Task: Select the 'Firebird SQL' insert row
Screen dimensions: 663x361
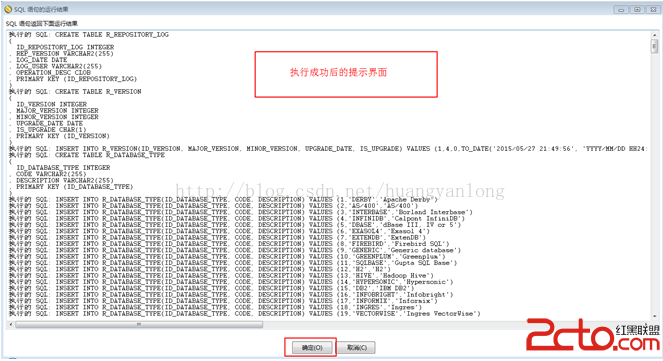Action: (229, 244)
